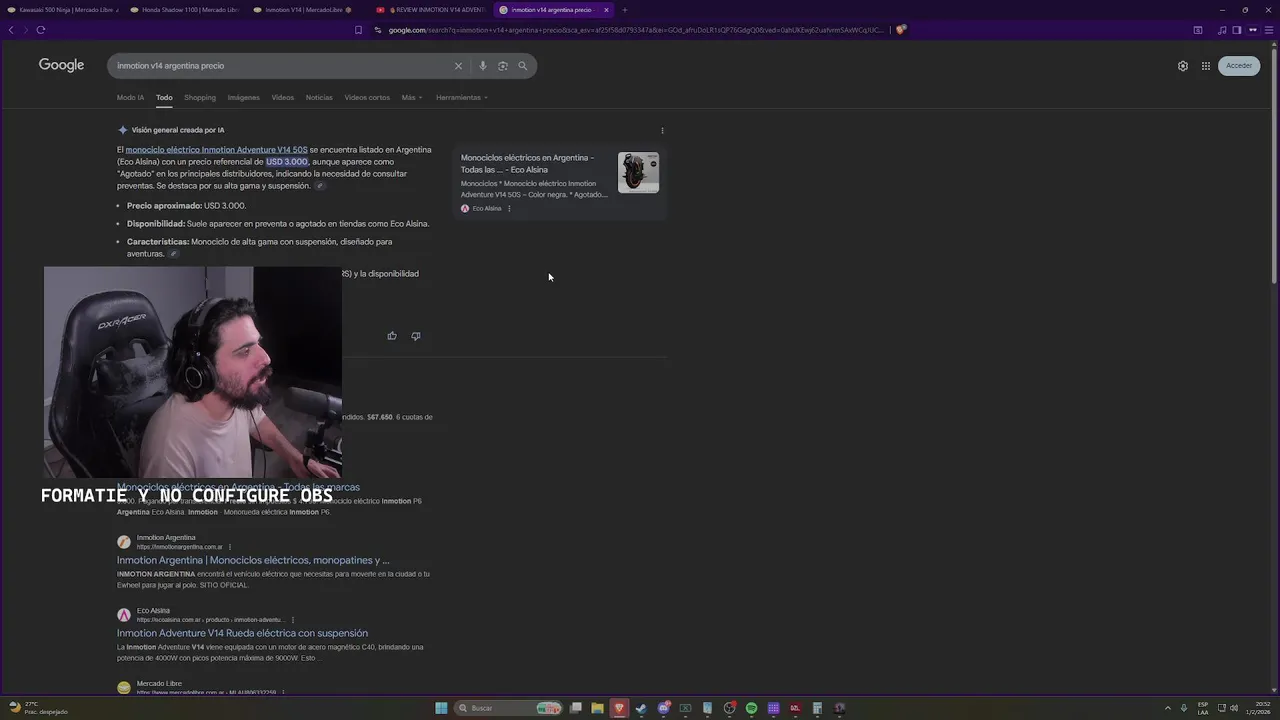This screenshot has height=720, width=1280.
Task: Start voice search with microphone icon
Action: click(483, 66)
